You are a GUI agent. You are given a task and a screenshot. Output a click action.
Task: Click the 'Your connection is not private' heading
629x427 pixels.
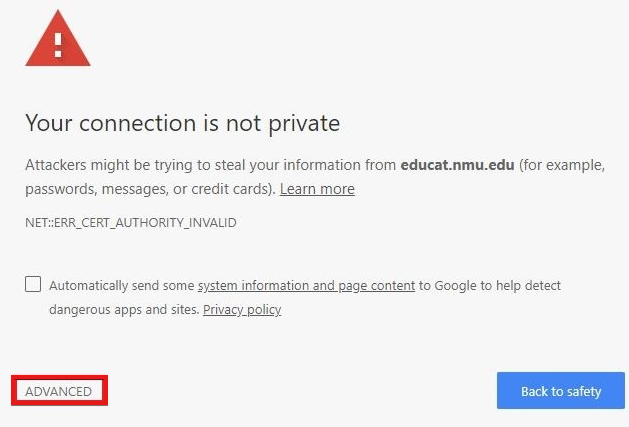(183, 123)
